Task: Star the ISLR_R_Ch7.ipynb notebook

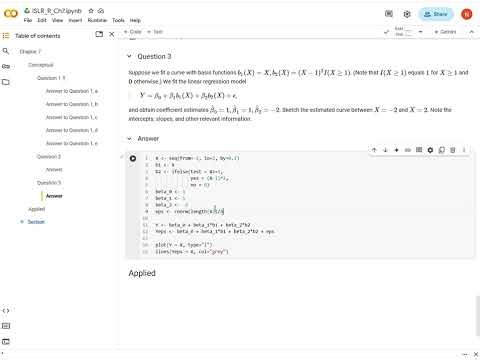Action: click(x=91, y=11)
